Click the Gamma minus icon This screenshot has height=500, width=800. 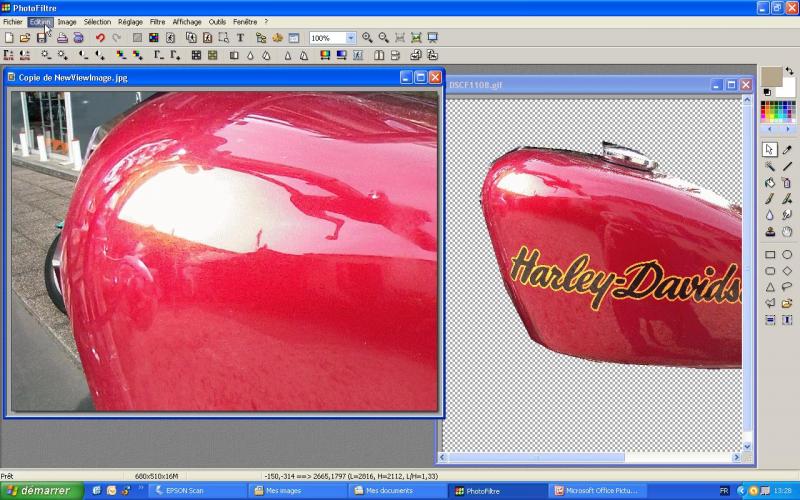tap(159, 55)
